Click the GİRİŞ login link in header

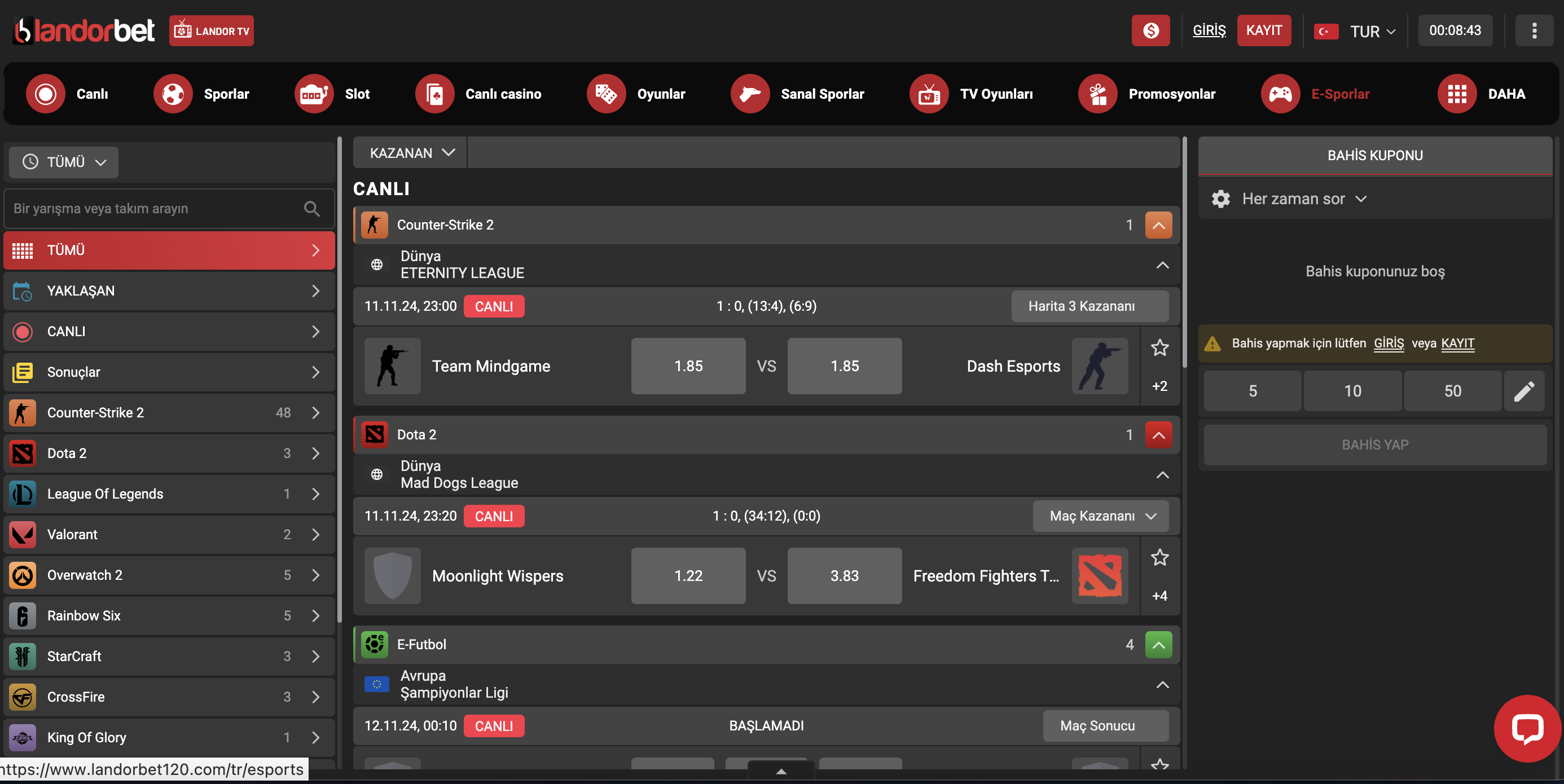click(x=1208, y=31)
